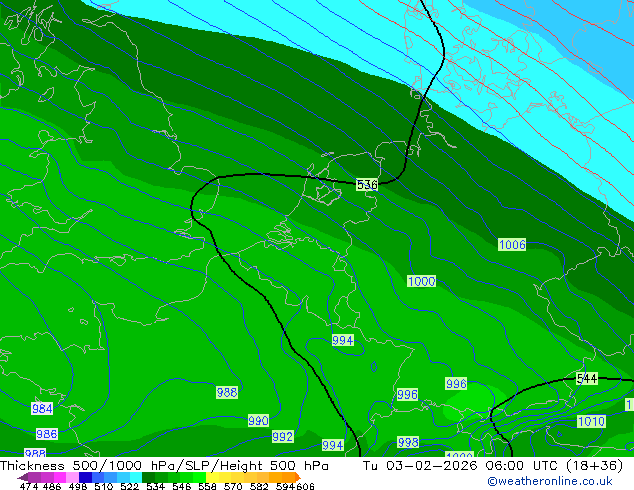634x490 pixels.
Task: Click the 996 label above 998 label
Action: pyautogui.click(x=407, y=394)
